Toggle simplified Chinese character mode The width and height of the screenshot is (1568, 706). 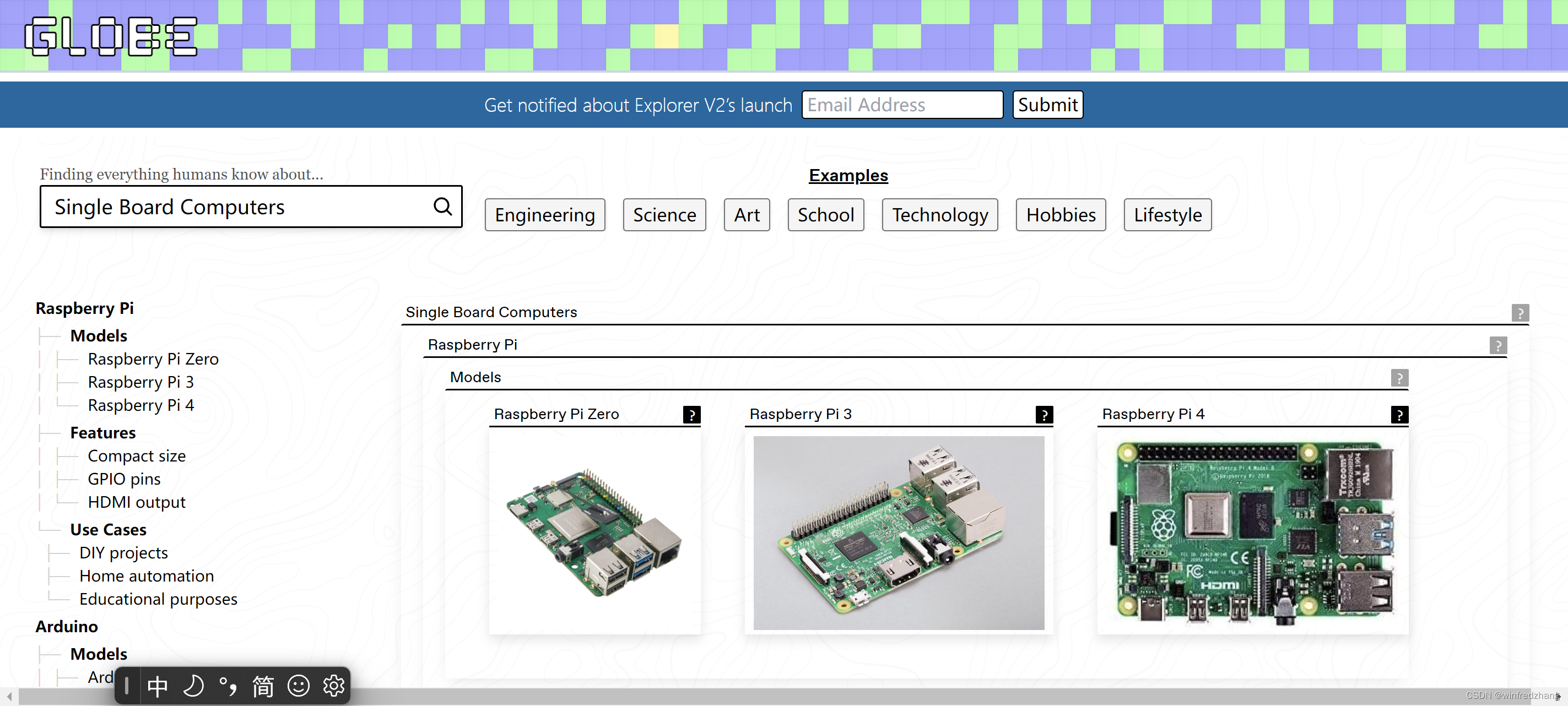click(x=263, y=686)
